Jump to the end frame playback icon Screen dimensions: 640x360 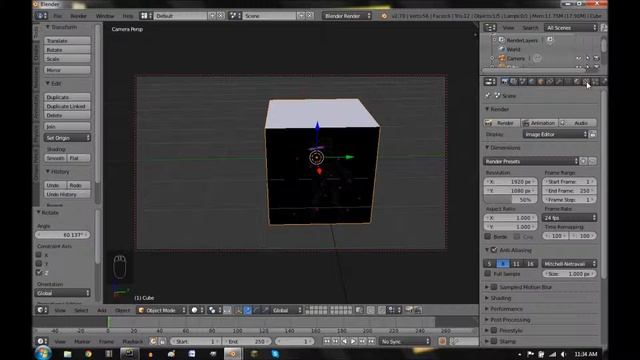371,341
